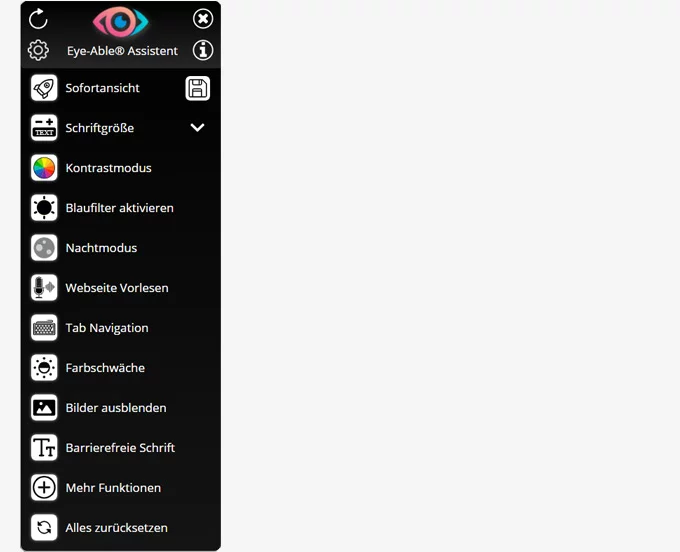Viewport: 680px width, 552px height.
Task: Toggle Nachtmodus on
Action: 101,248
